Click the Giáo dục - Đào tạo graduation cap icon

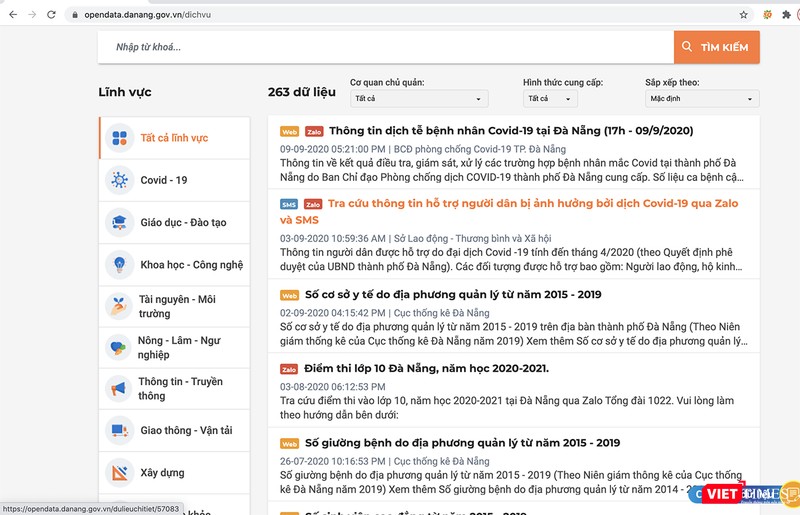(x=120, y=222)
